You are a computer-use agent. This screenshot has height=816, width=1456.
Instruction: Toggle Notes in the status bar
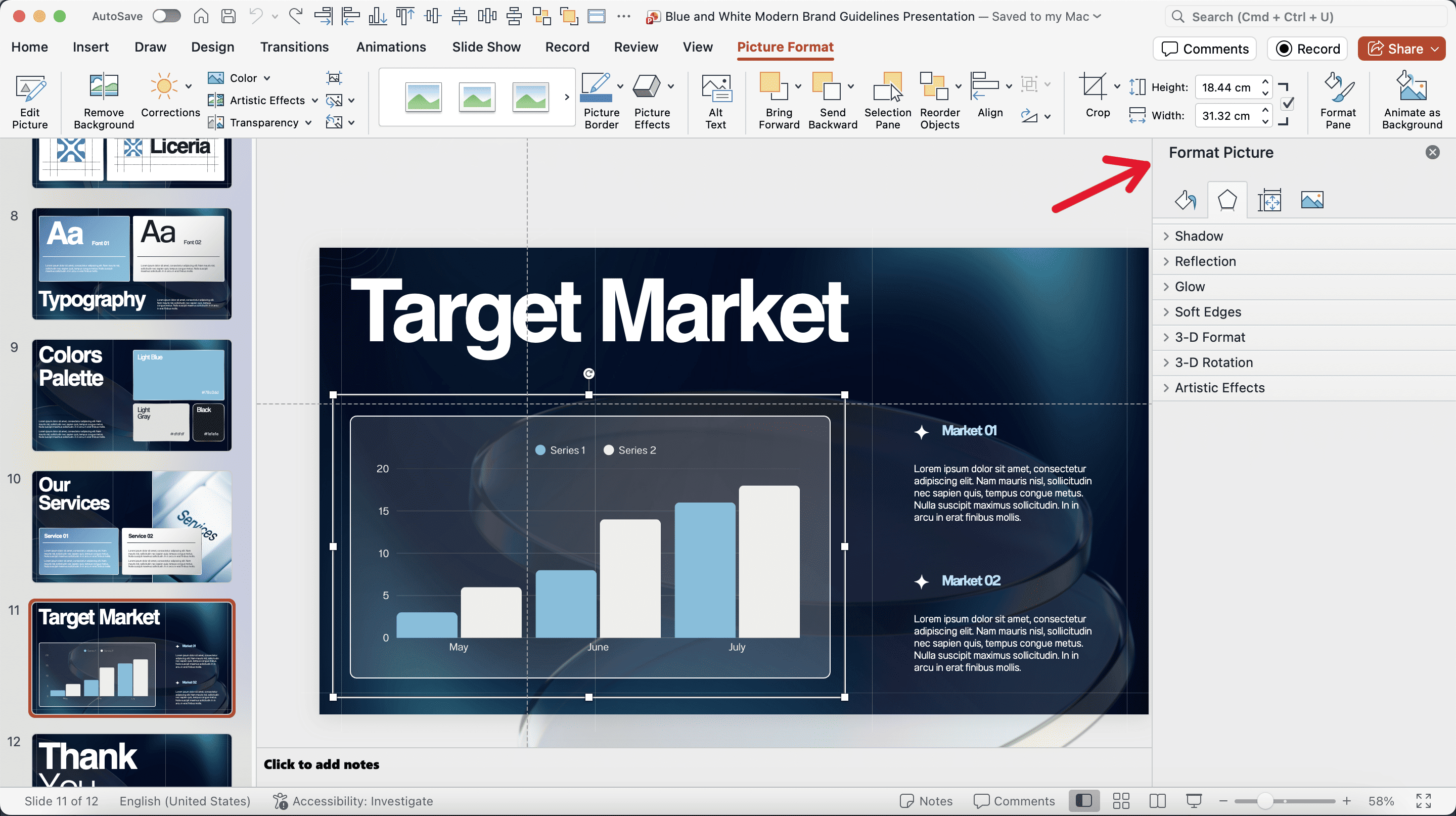926,801
